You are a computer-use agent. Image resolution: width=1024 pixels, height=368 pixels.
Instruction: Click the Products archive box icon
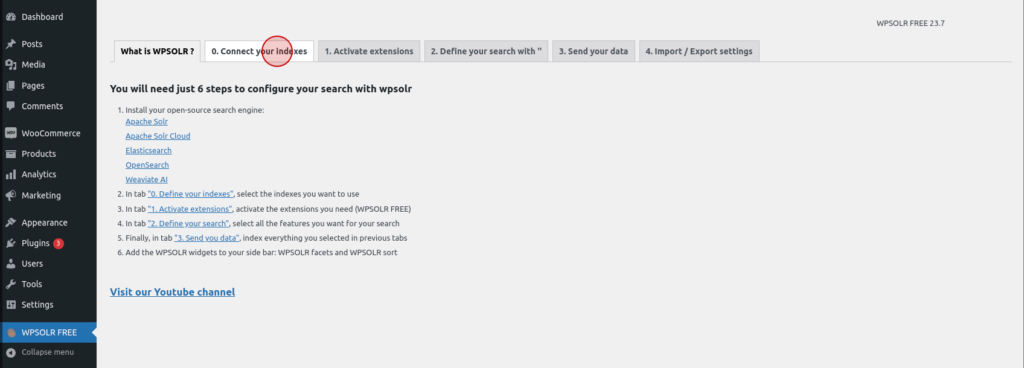[10, 154]
